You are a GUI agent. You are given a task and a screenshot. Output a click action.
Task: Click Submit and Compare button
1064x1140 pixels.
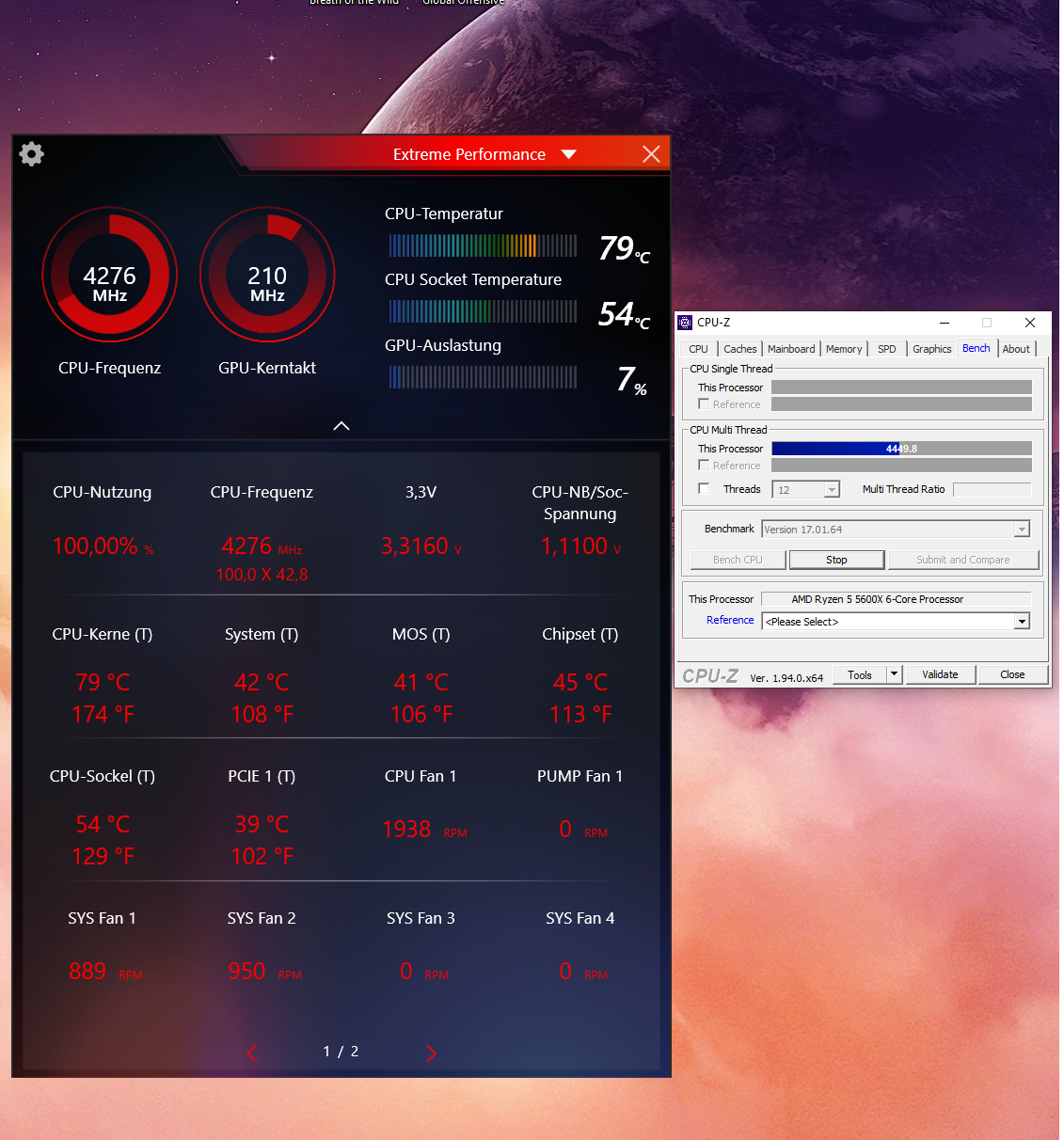pos(962,560)
